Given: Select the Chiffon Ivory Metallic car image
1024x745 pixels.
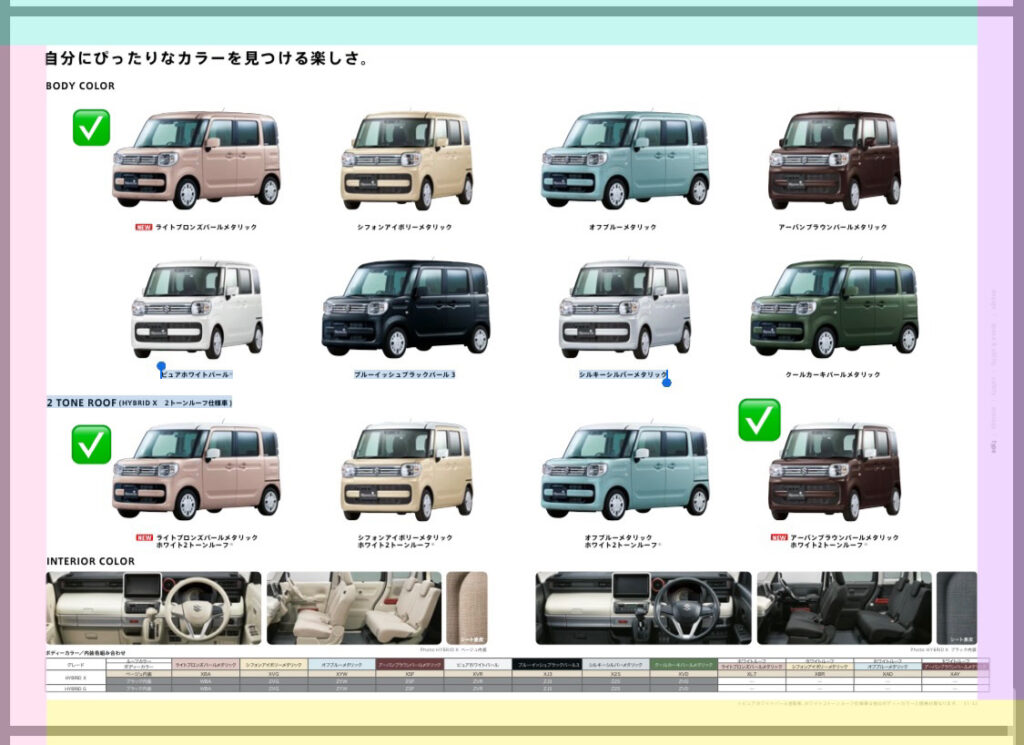Looking at the screenshot, I should point(407,161).
